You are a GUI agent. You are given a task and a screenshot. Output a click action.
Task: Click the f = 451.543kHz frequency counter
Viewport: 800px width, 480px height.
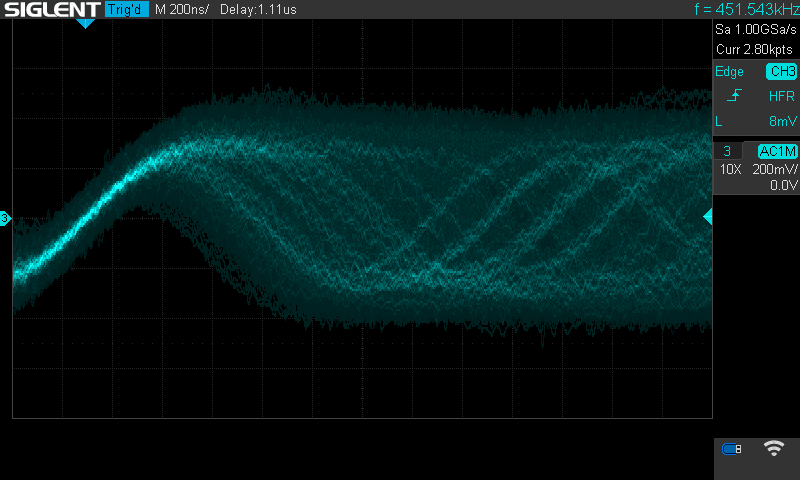click(746, 9)
